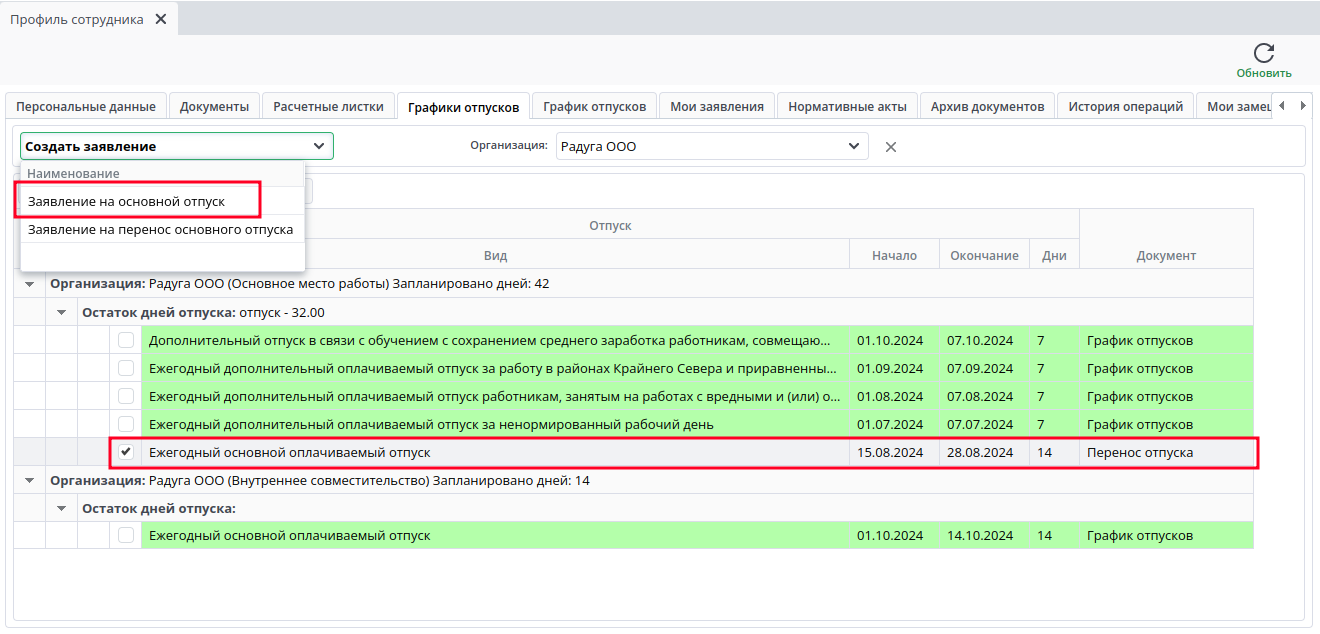Click the Перенос отпуска document cell
The width and height of the screenshot is (1320, 634).
point(1139,452)
